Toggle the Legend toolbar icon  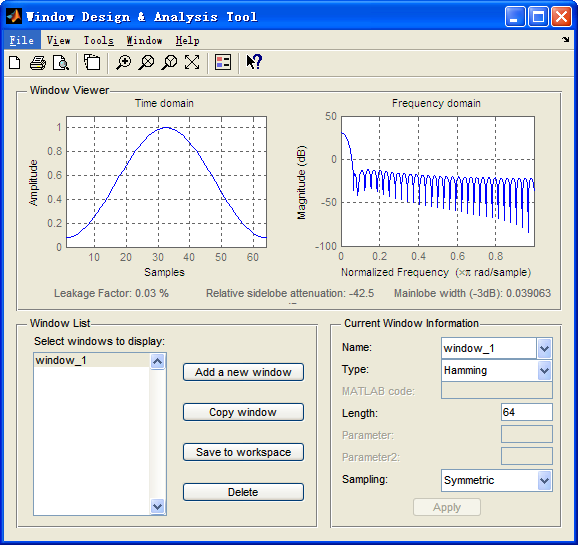(x=223, y=62)
